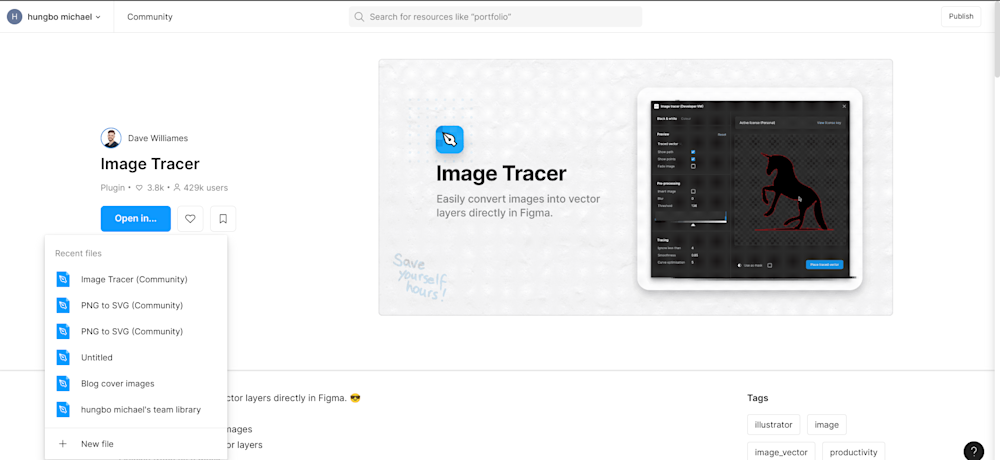Choose the Untitled recent file
The width and height of the screenshot is (1000, 460).
pyautogui.click(x=136, y=357)
